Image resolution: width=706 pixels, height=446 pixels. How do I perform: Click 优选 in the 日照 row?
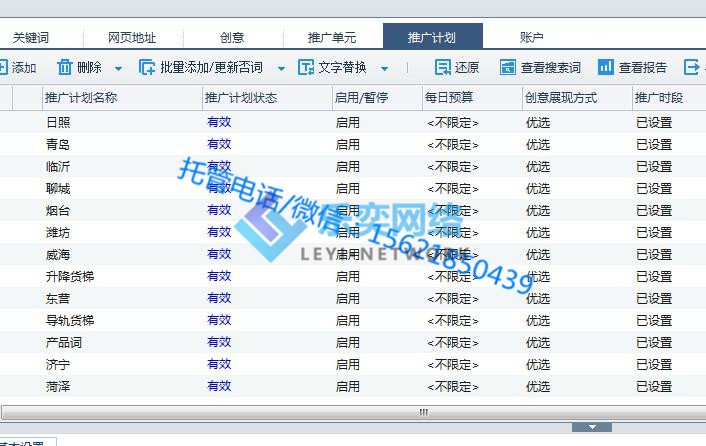tap(538, 122)
